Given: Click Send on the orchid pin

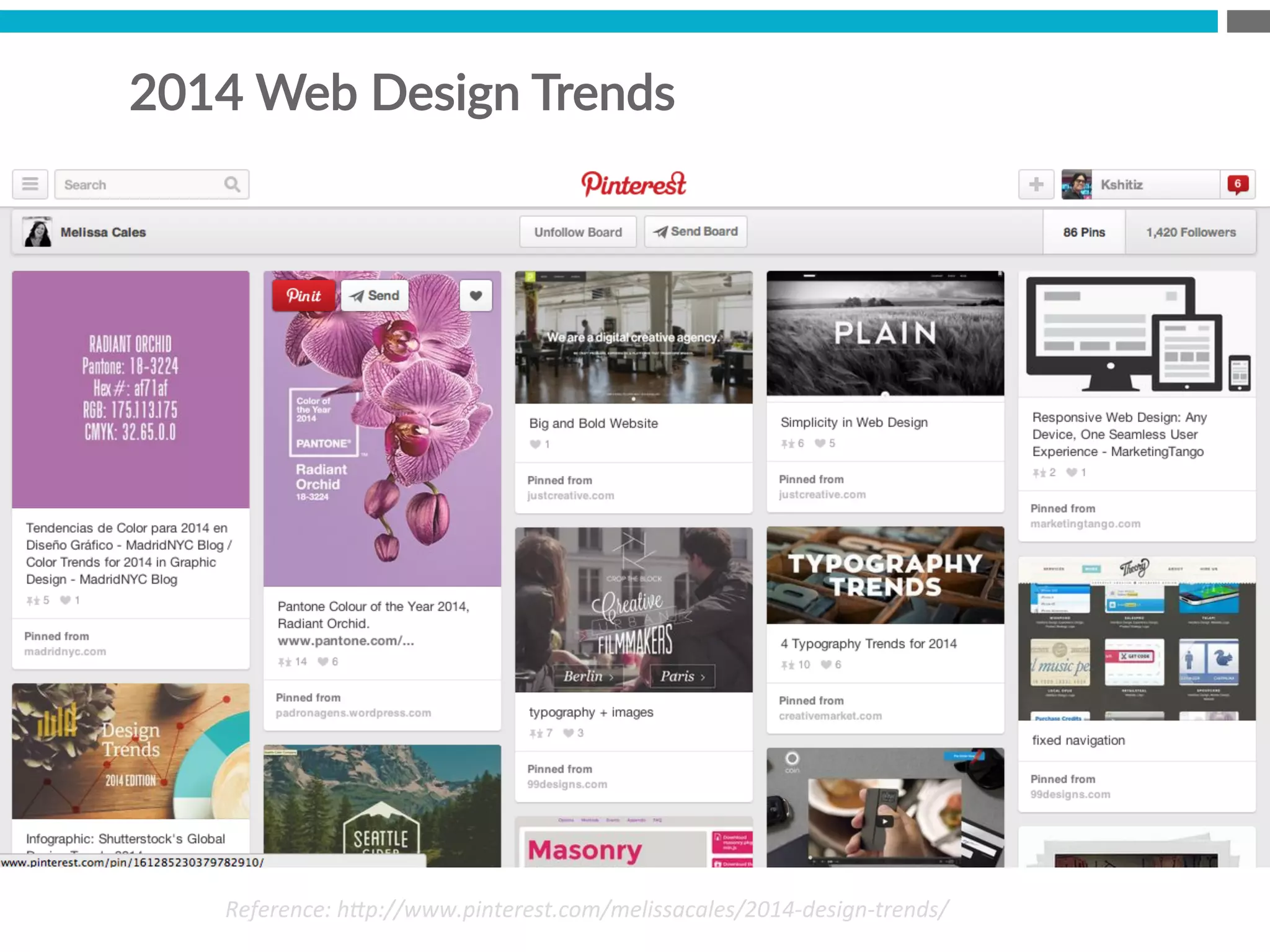Looking at the screenshot, I should (375, 295).
